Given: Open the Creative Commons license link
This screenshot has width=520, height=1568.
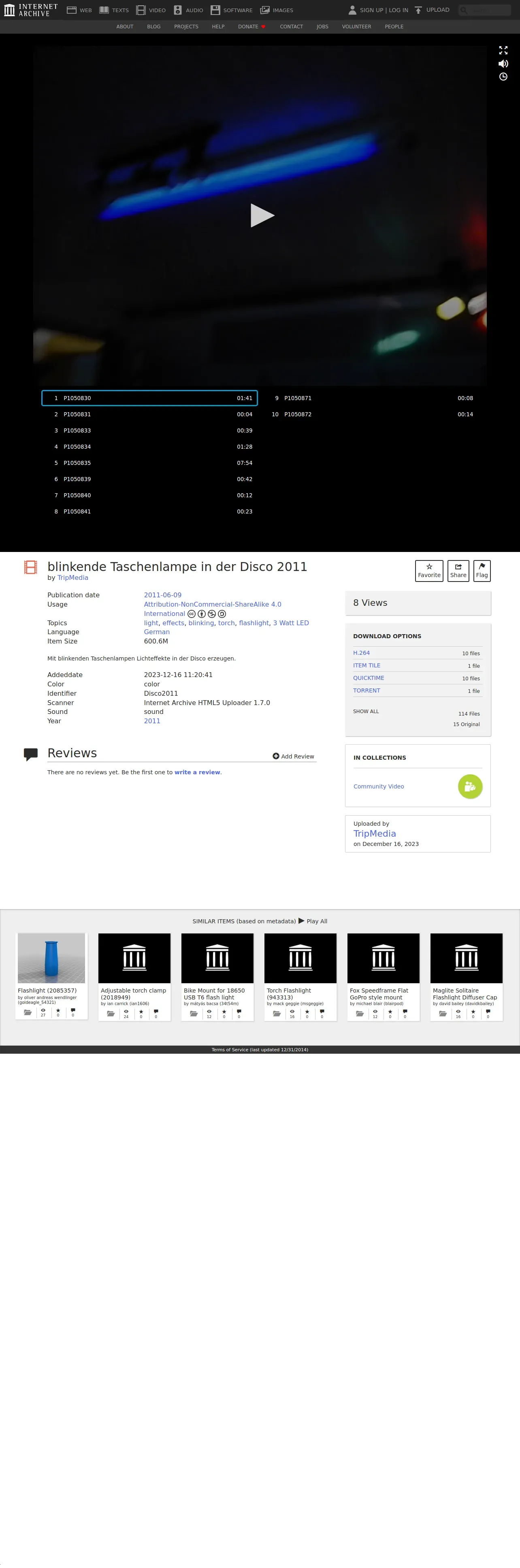Looking at the screenshot, I should (x=213, y=609).
